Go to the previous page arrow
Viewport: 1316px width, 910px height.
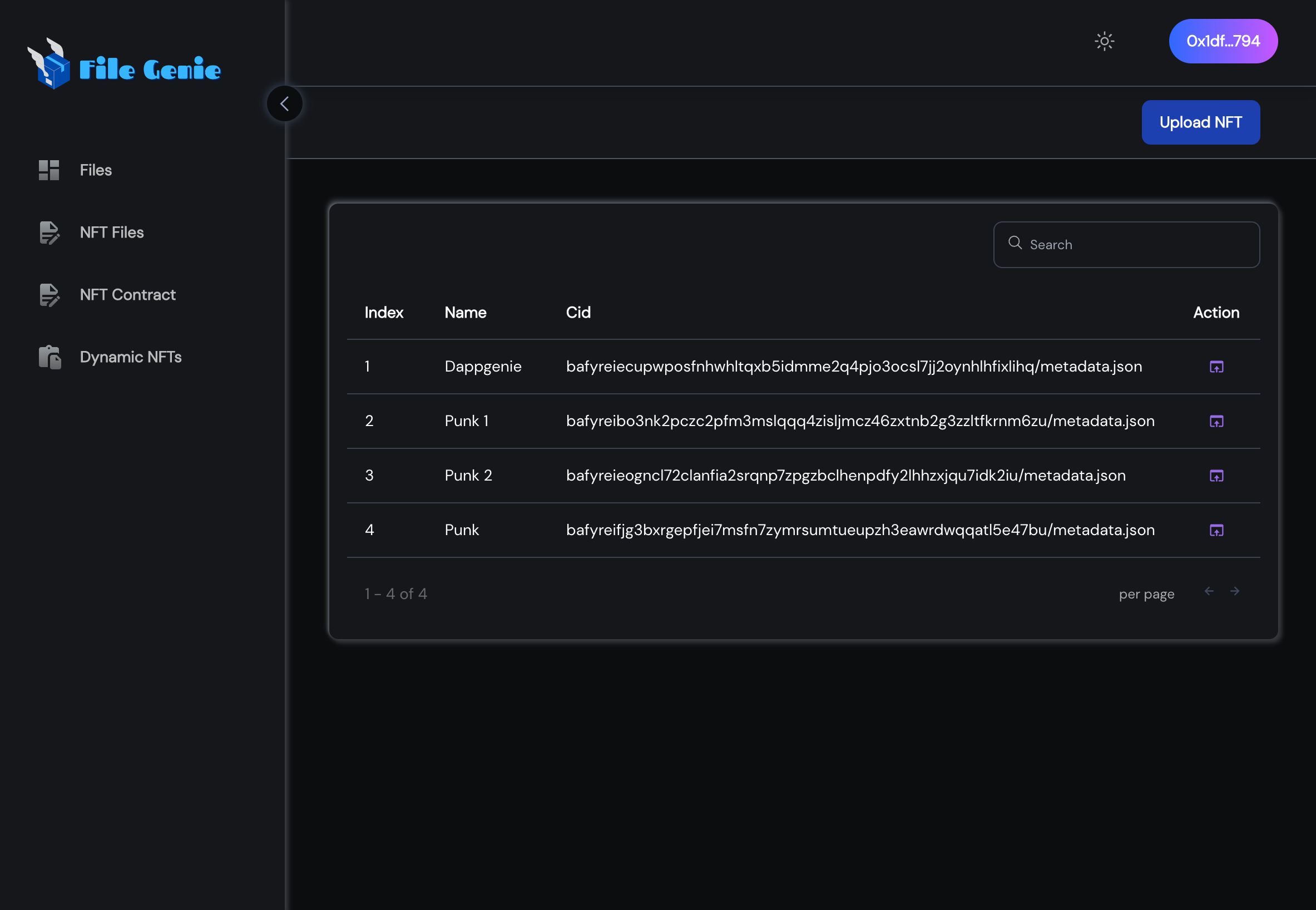1209,591
